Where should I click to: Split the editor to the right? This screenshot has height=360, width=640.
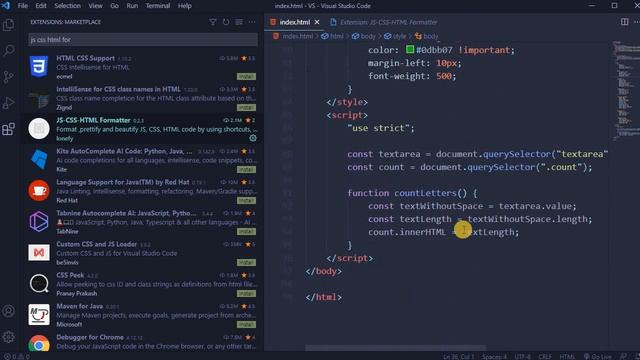pyautogui.click(x=624, y=22)
